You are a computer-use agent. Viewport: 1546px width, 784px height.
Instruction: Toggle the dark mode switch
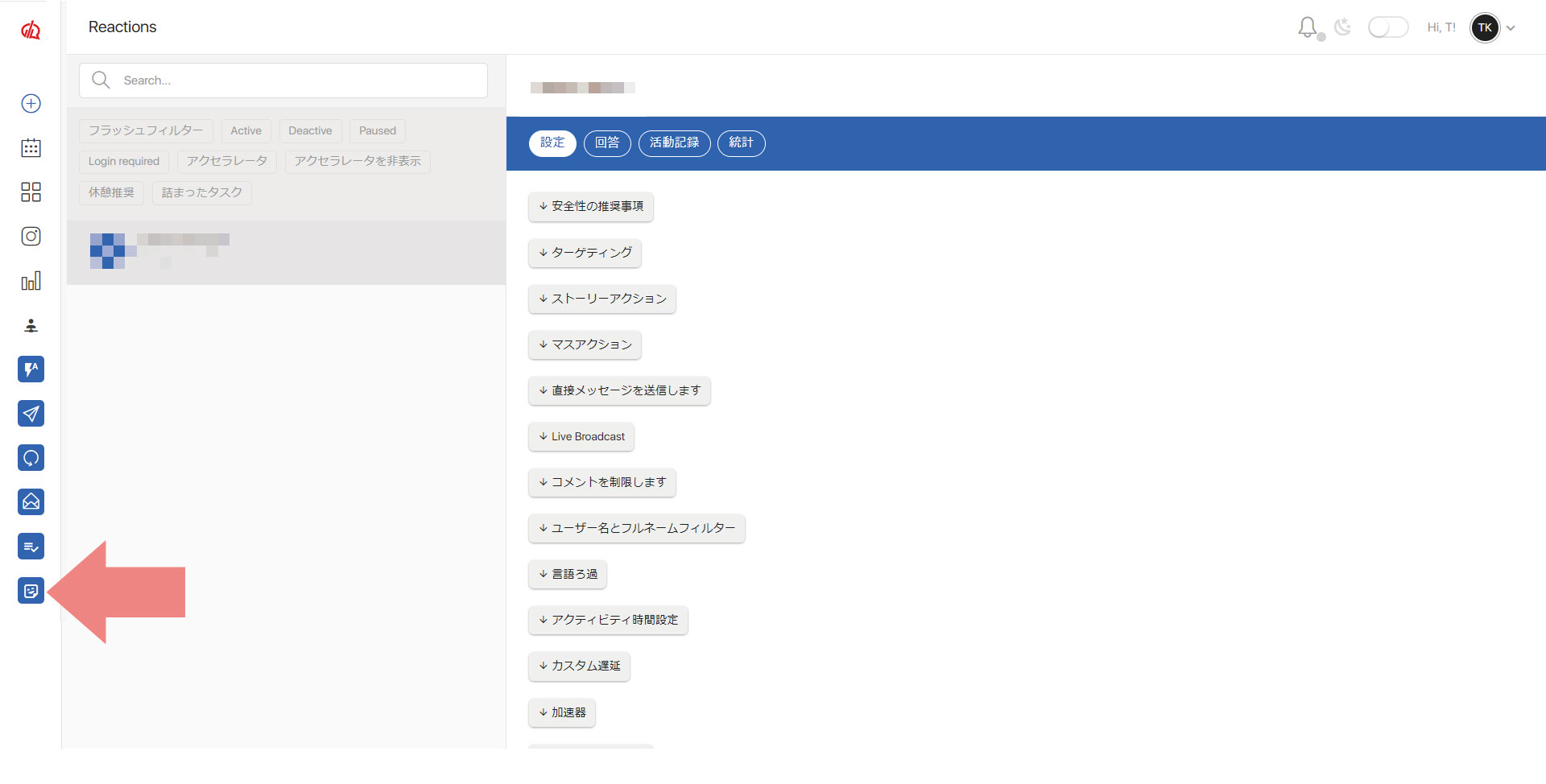click(x=1387, y=27)
